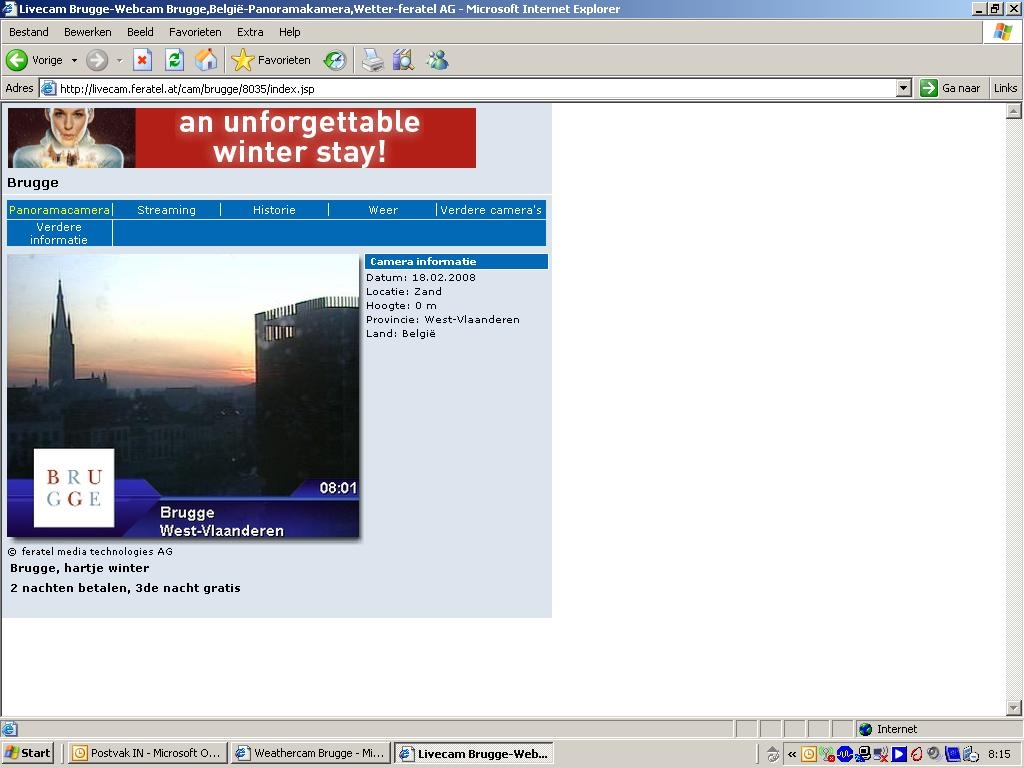Click the 'Provincie: West-Vlaanderen' text
The width and height of the screenshot is (1024, 768).
click(x=443, y=319)
